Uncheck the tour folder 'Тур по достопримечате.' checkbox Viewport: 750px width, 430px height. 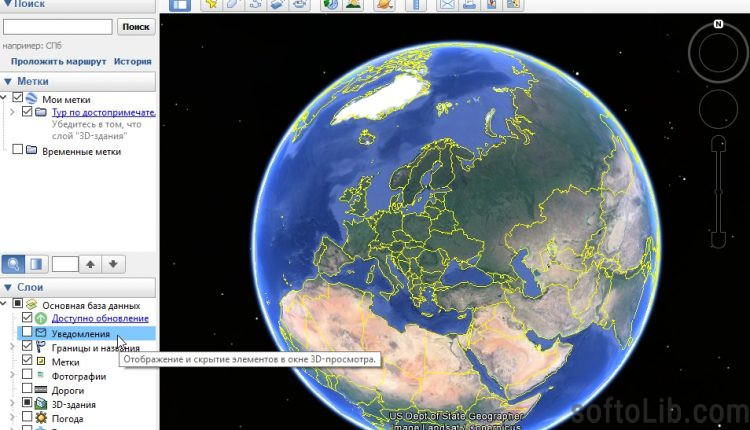[x=27, y=111]
